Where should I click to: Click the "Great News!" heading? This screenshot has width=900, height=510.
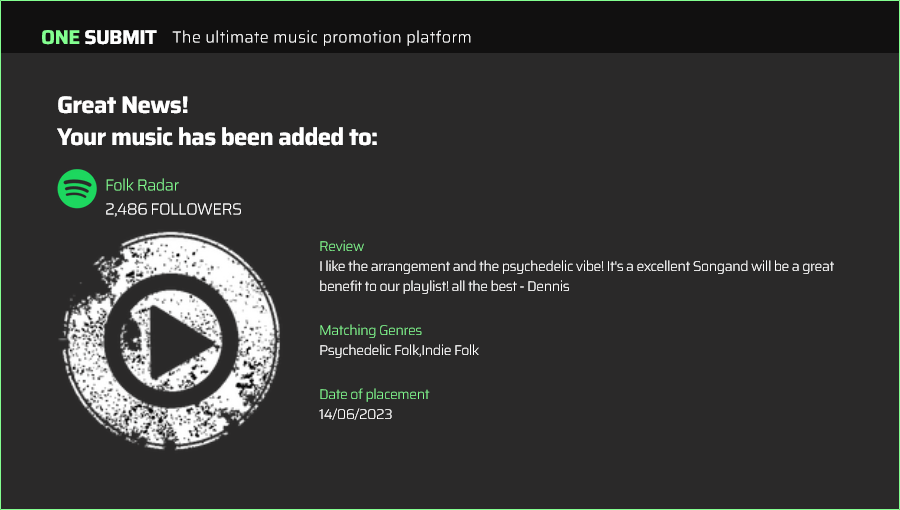click(123, 105)
